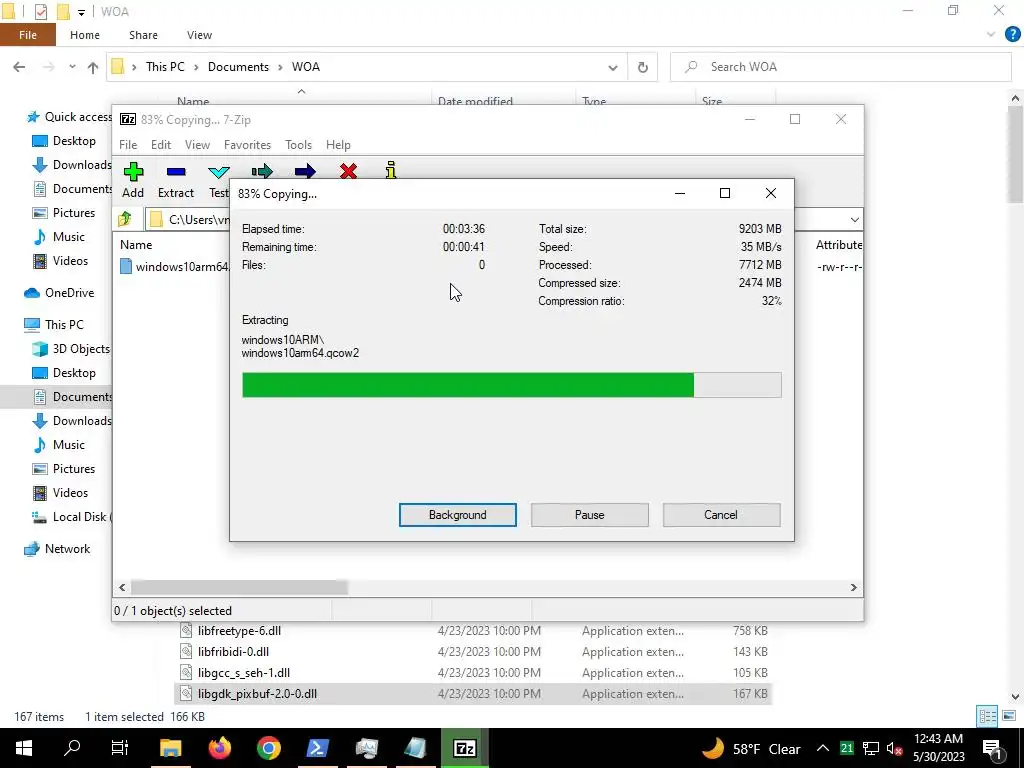Image resolution: width=1024 pixels, height=768 pixels.
Task: Click the Name column header in 7-Zip
Action: click(136, 245)
